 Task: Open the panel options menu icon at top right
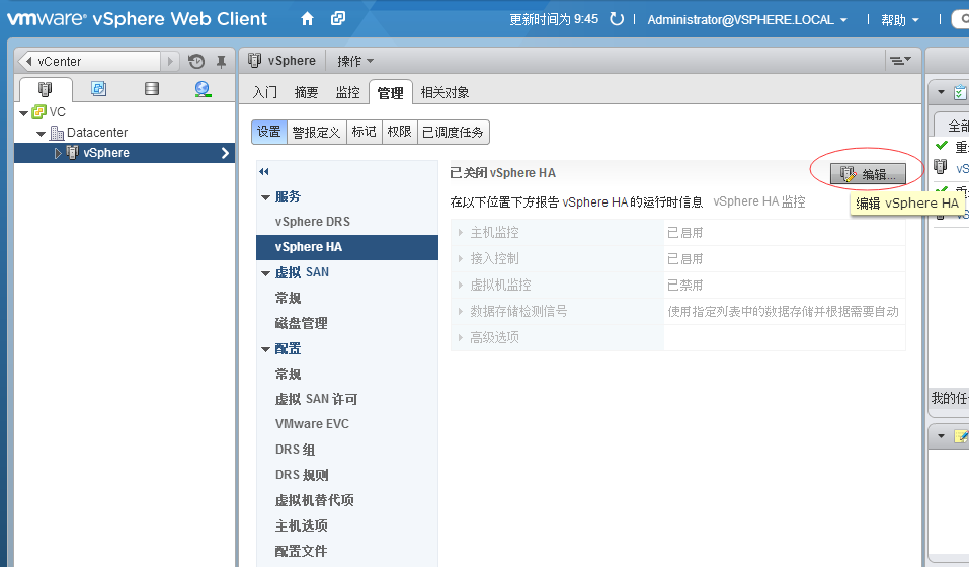[899, 61]
